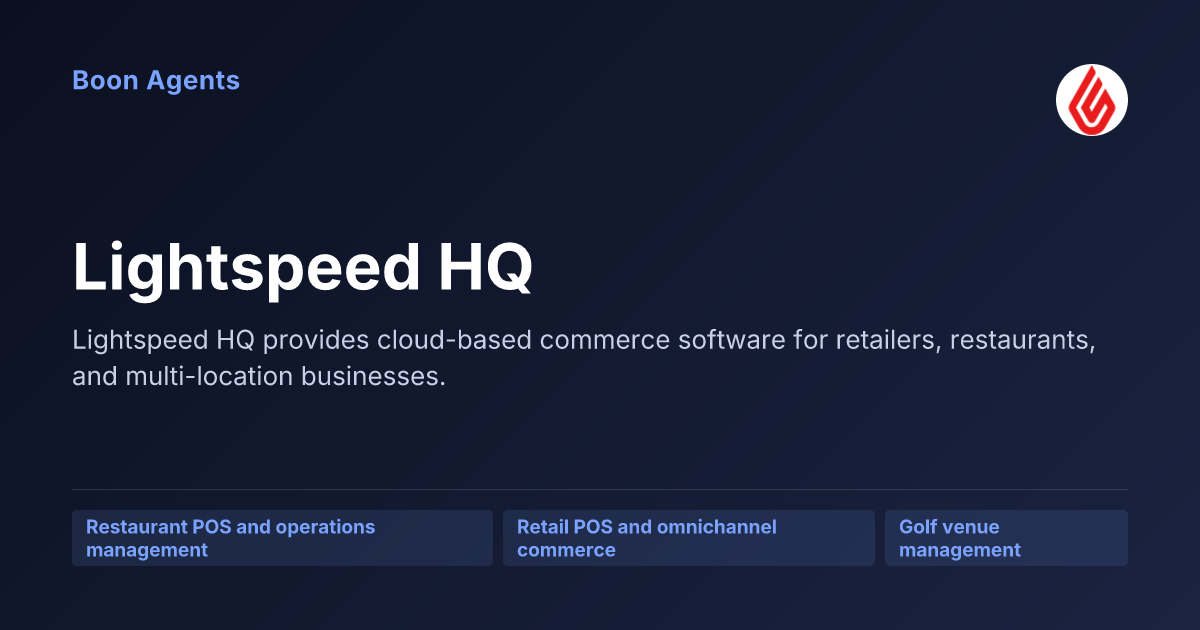Open the Boon Agents link

[156, 80]
